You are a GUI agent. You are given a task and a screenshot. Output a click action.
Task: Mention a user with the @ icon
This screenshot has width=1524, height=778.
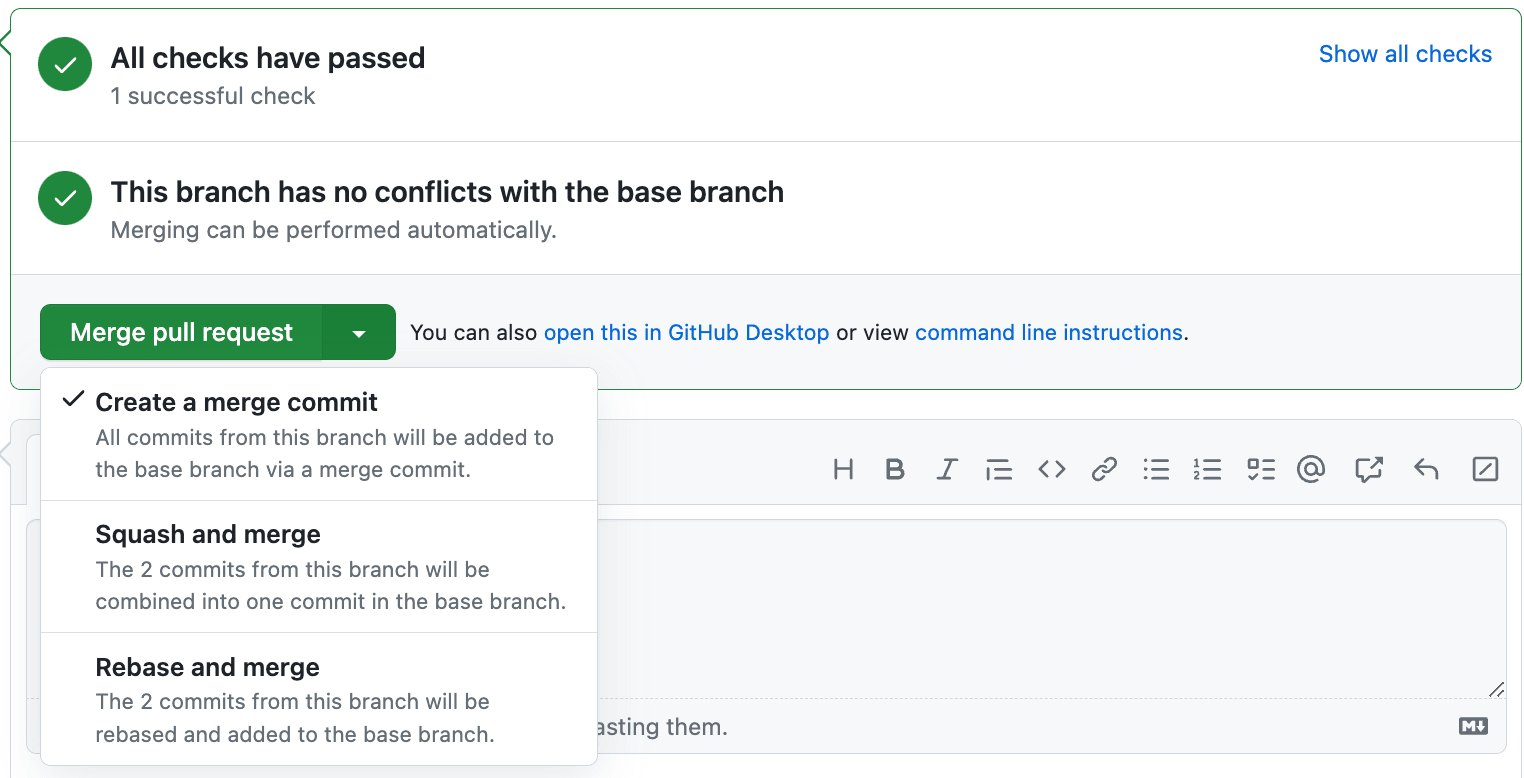pyautogui.click(x=1311, y=469)
